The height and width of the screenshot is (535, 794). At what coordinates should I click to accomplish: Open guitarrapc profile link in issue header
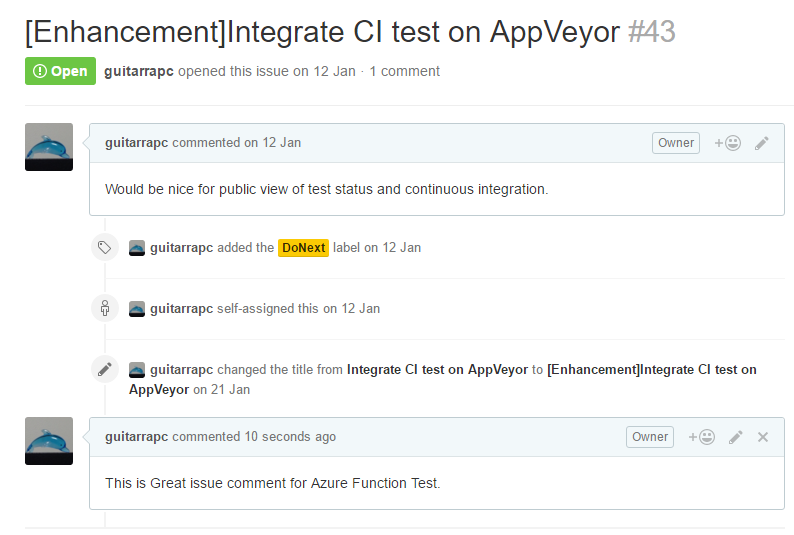pyautogui.click(x=139, y=72)
